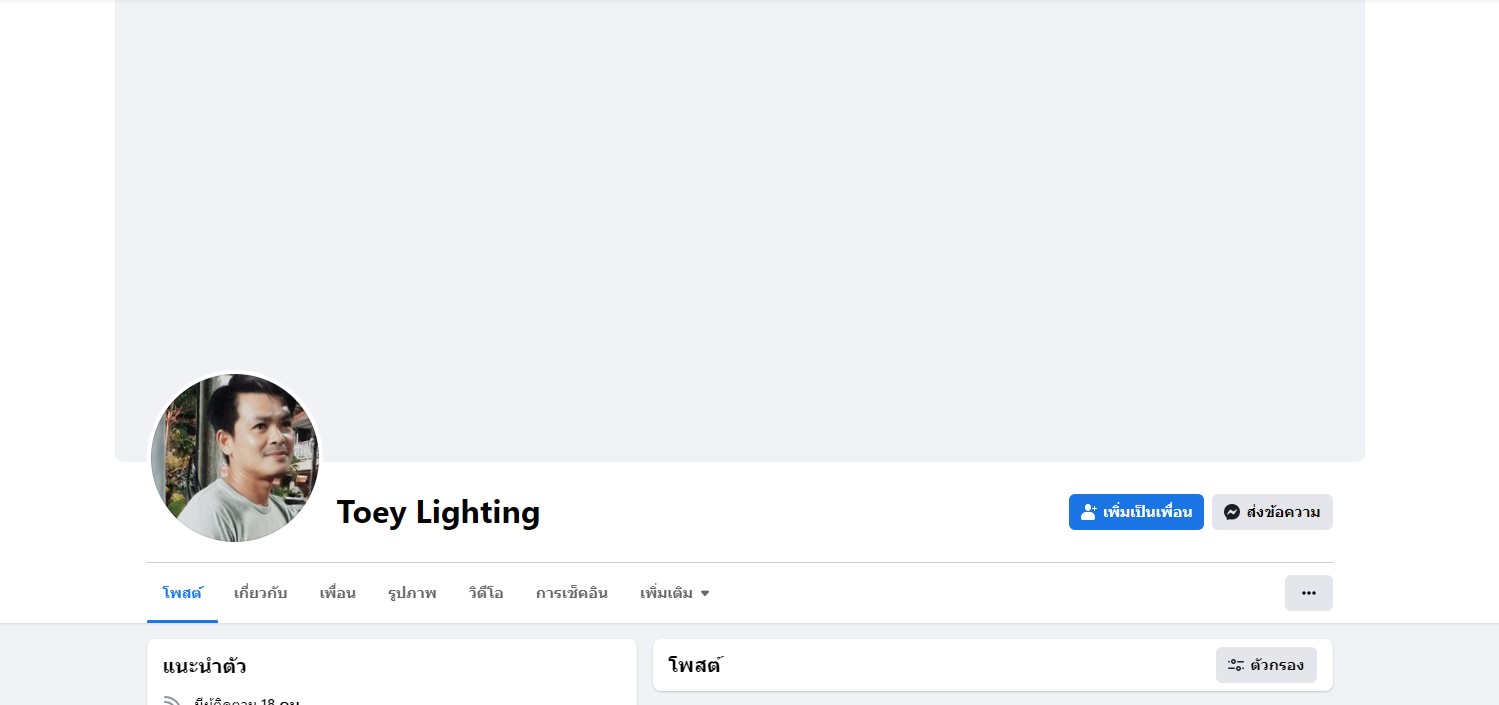This screenshot has height=705, width=1499.
Task: Click the แนะนำตัว section heading
Action: pos(204,666)
